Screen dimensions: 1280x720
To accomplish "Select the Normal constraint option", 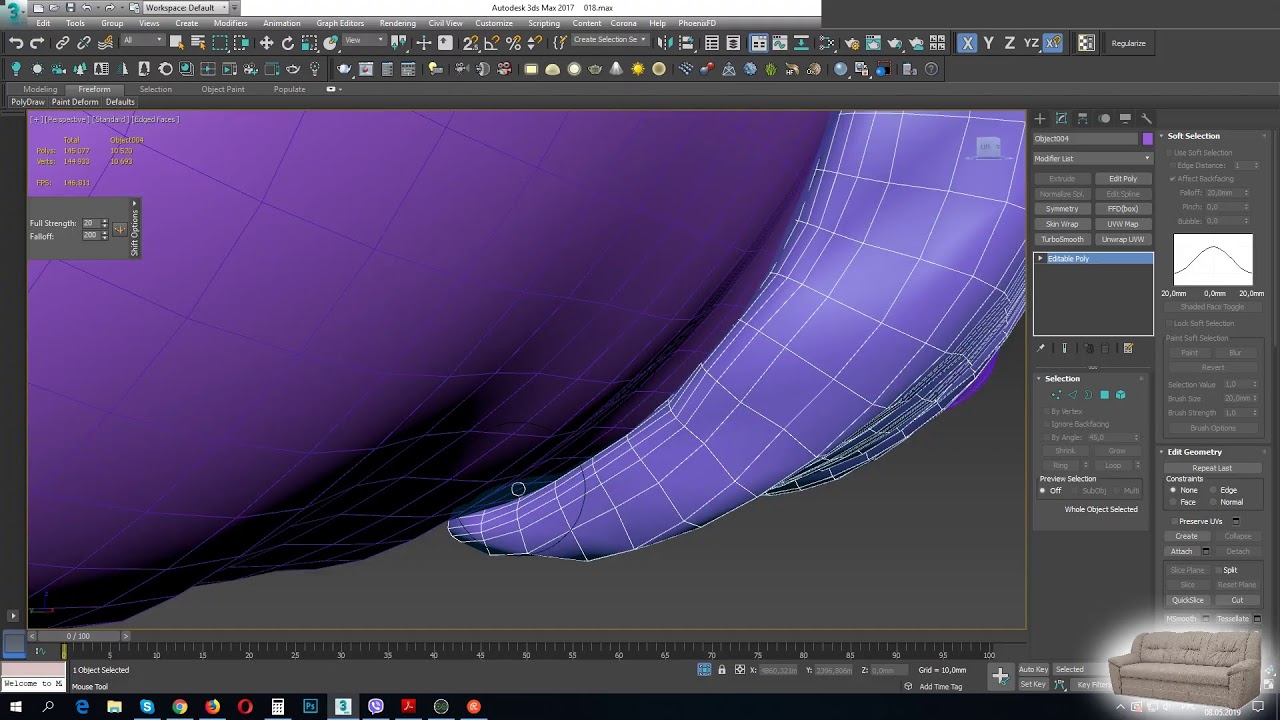I will 1214,502.
